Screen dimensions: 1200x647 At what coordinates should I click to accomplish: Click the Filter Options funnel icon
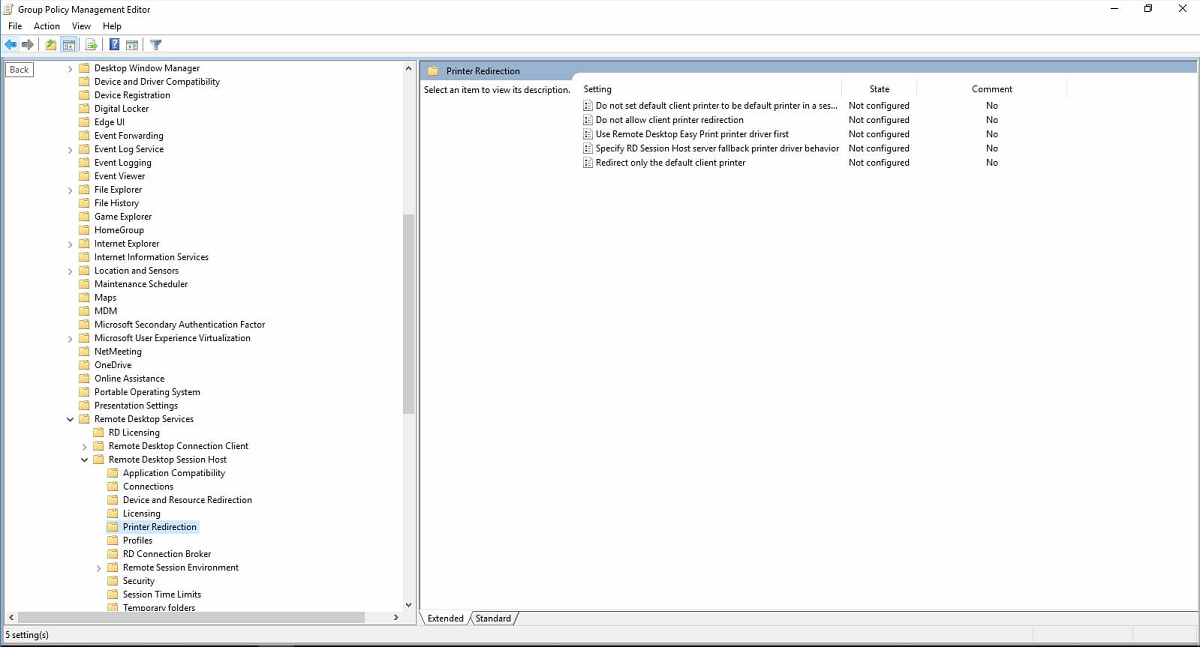pos(155,44)
